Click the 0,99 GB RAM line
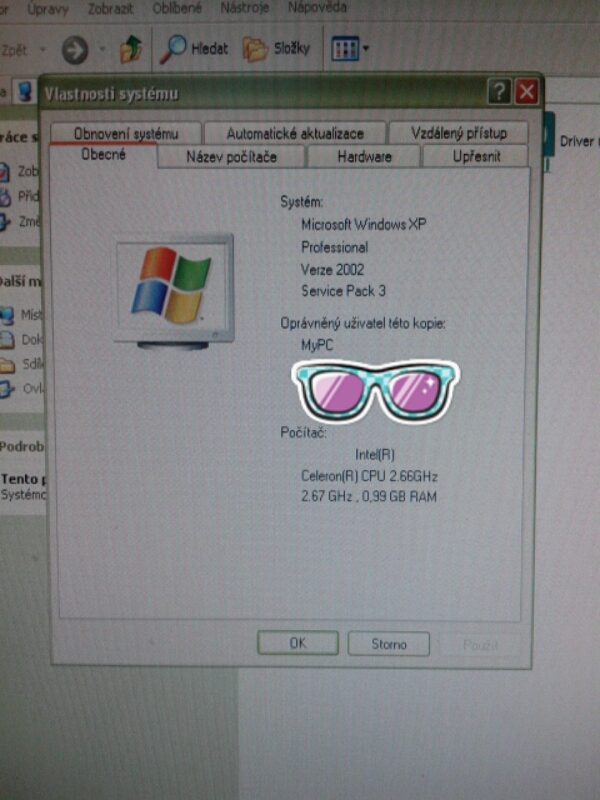 (368, 496)
